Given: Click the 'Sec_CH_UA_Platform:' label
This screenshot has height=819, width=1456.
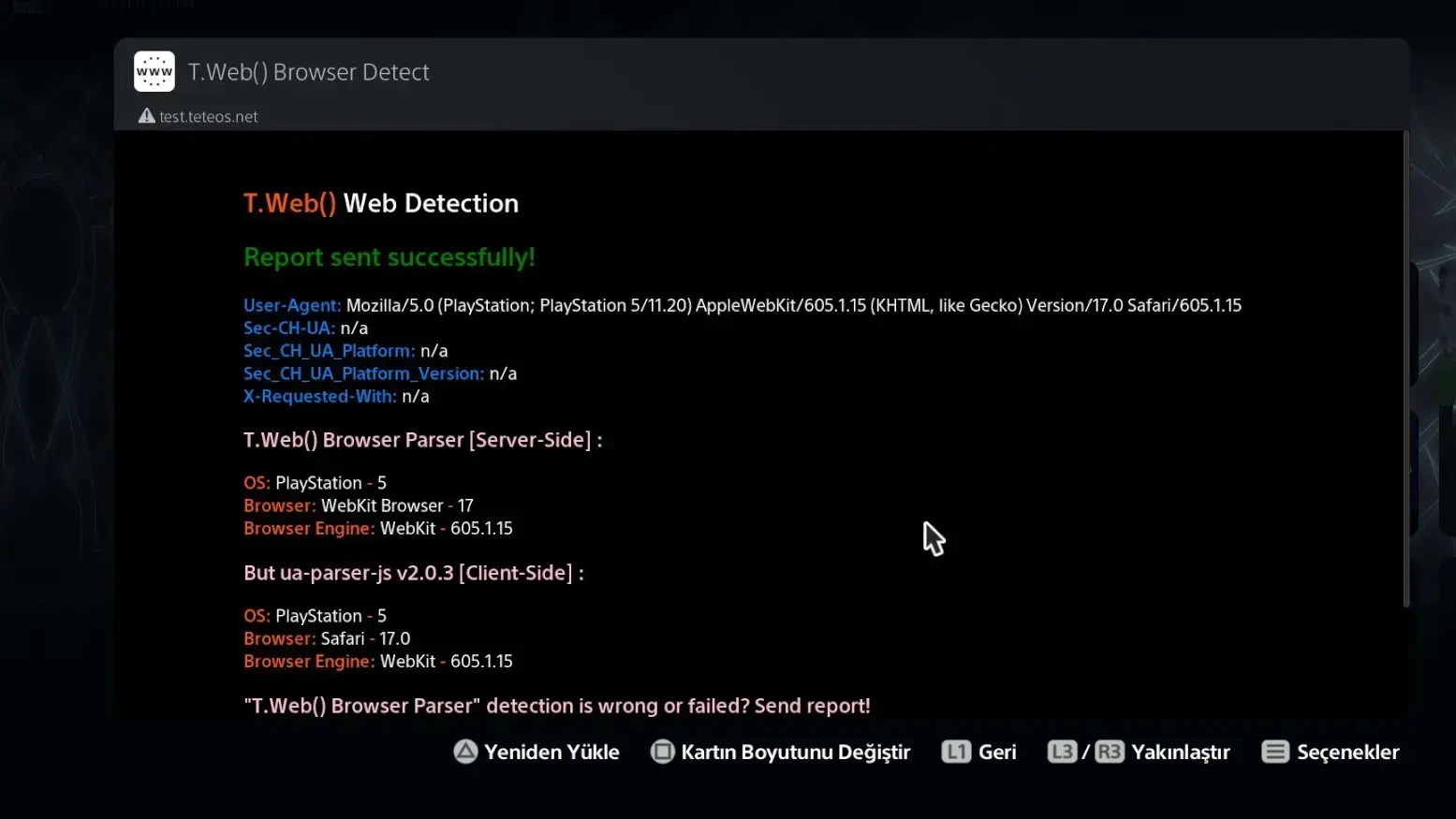Looking at the screenshot, I should click(330, 351).
